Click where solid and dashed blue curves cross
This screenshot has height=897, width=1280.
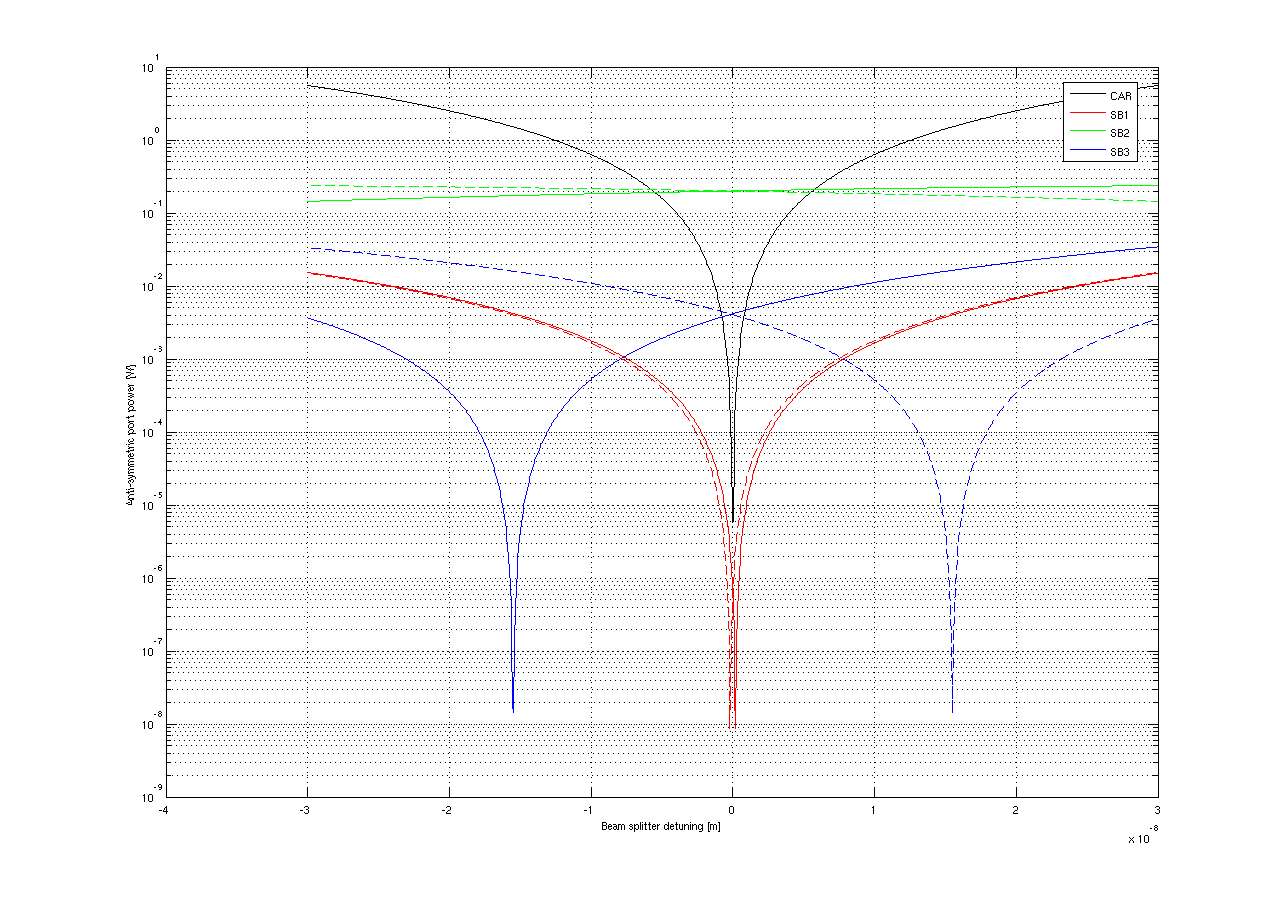(733, 314)
